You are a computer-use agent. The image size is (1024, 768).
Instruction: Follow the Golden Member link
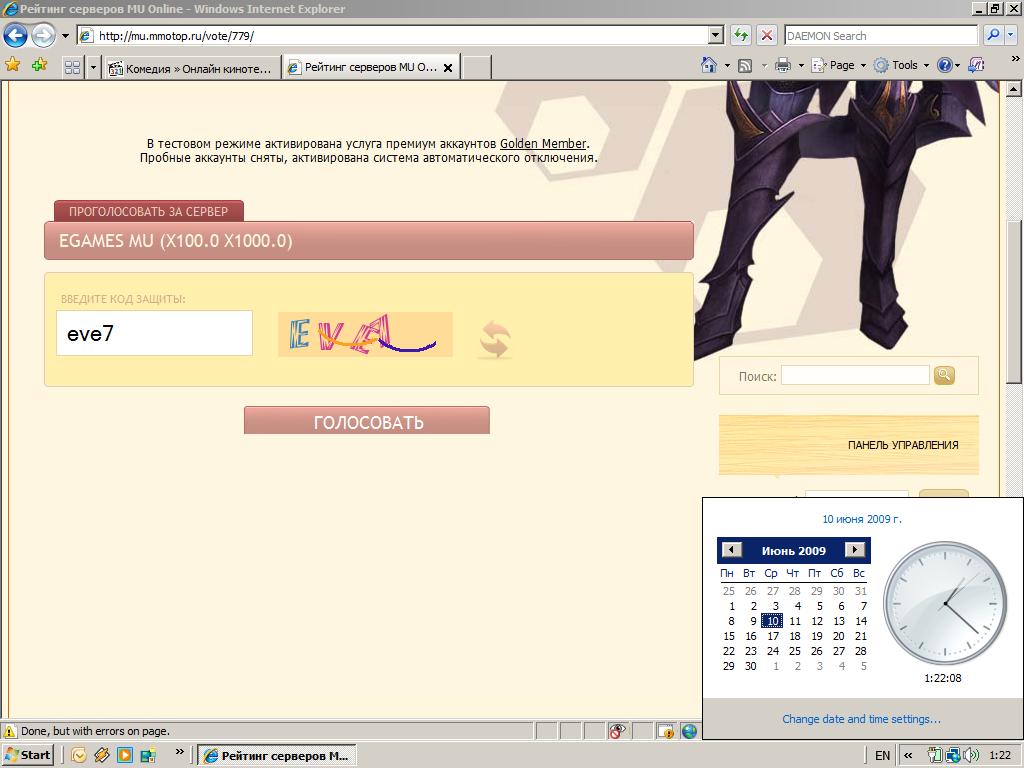(543, 144)
